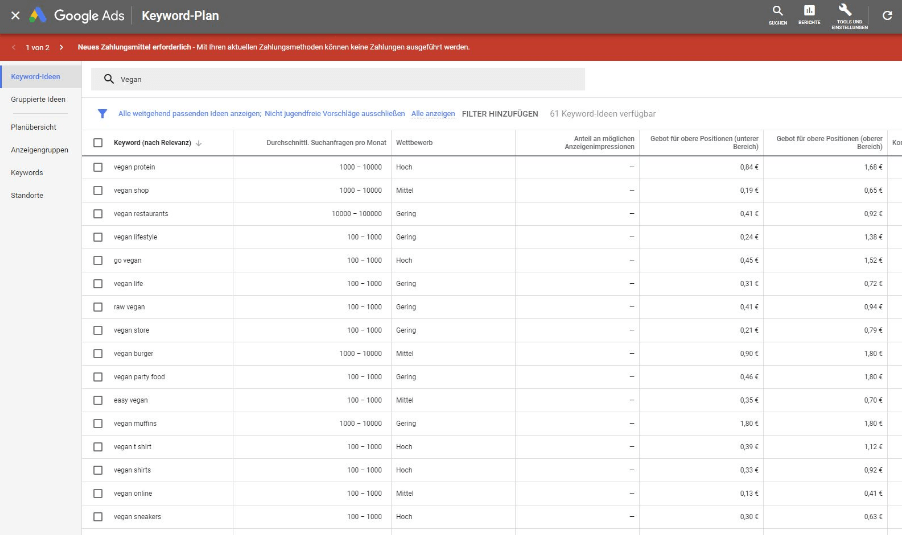Click 'Alle weitgehend passenden Ideen anzeigen' filter

[x=190, y=113]
